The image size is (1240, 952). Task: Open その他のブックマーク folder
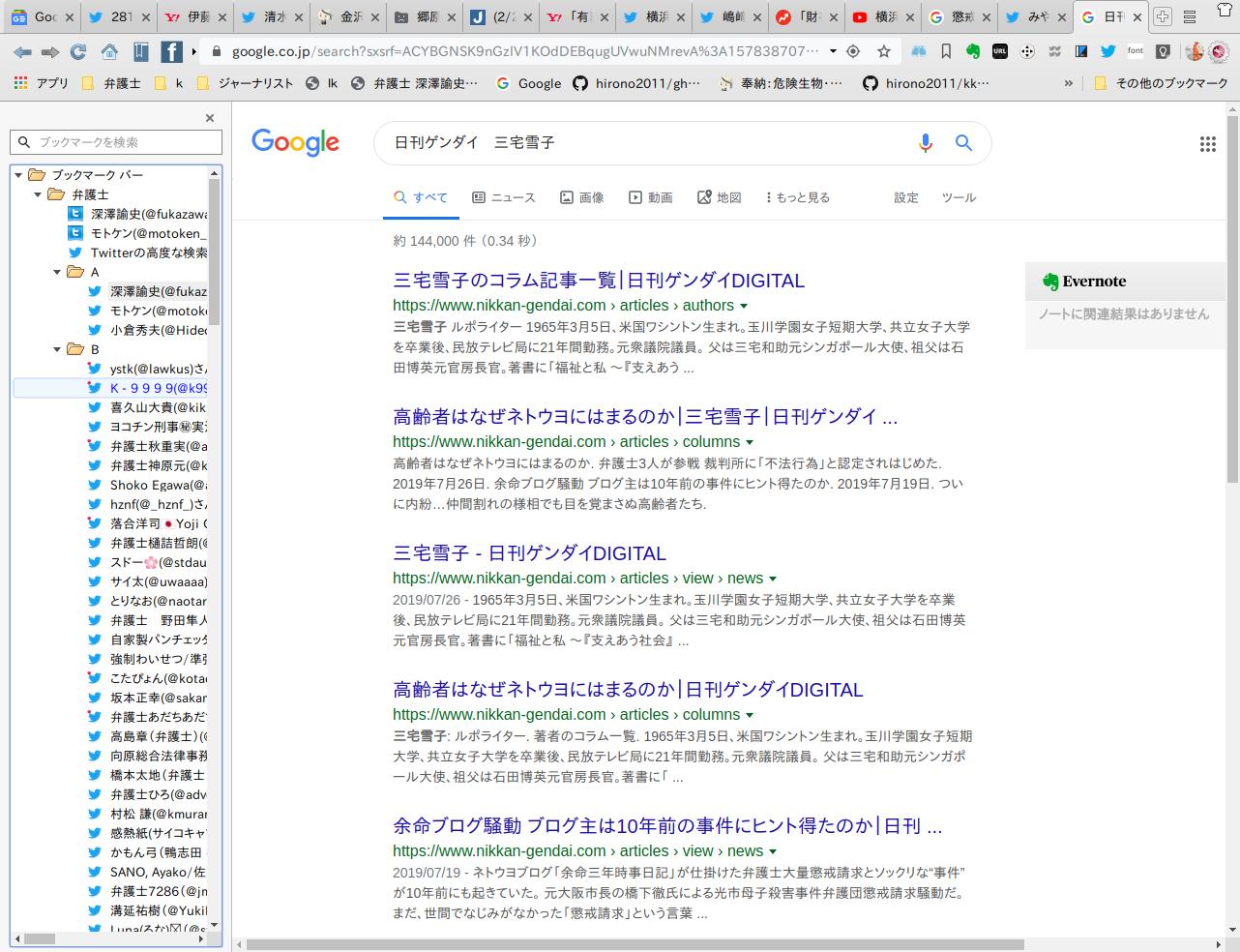click(x=1161, y=83)
